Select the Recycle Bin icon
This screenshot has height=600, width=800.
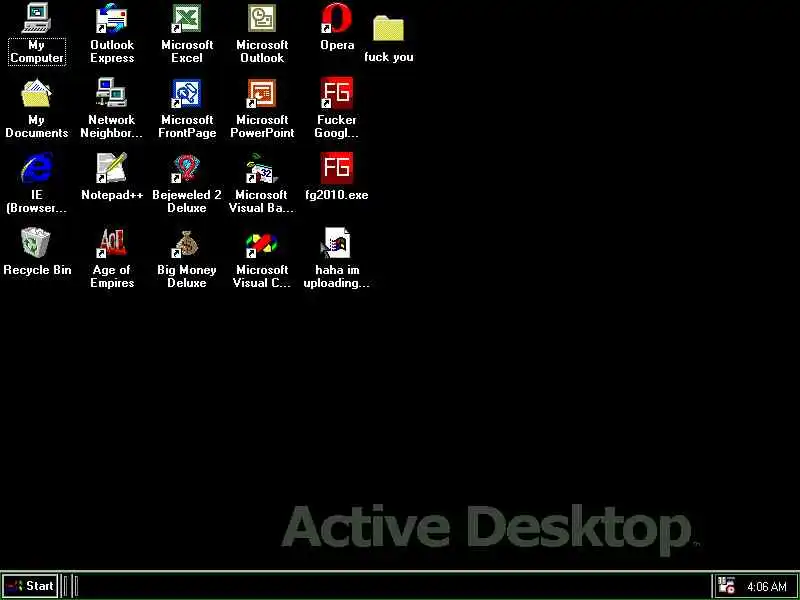[36, 243]
